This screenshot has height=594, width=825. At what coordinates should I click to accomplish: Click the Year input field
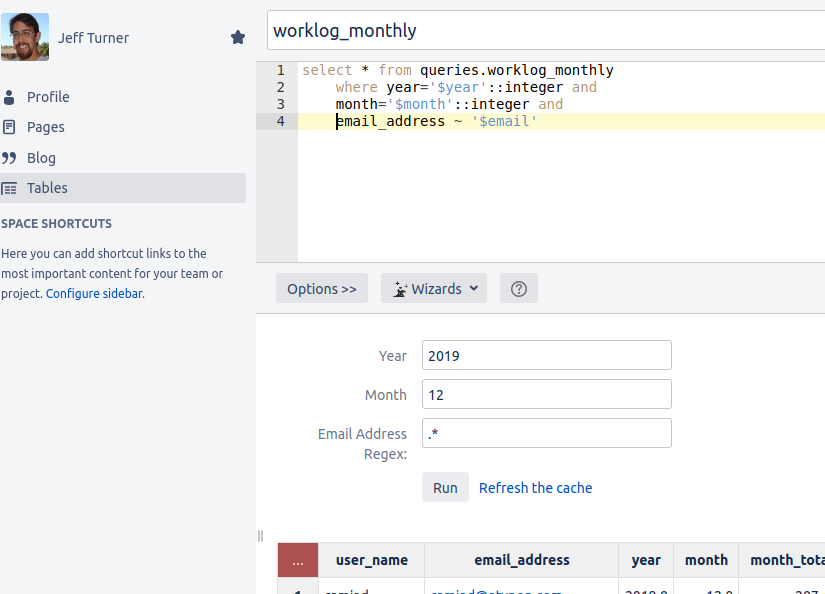[546, 355]
